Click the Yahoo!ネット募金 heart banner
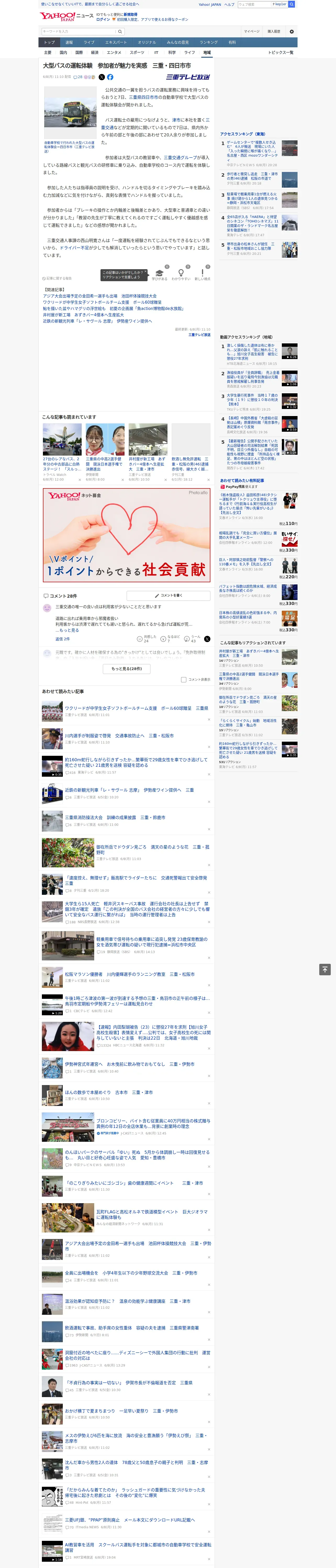 [127, 535]
